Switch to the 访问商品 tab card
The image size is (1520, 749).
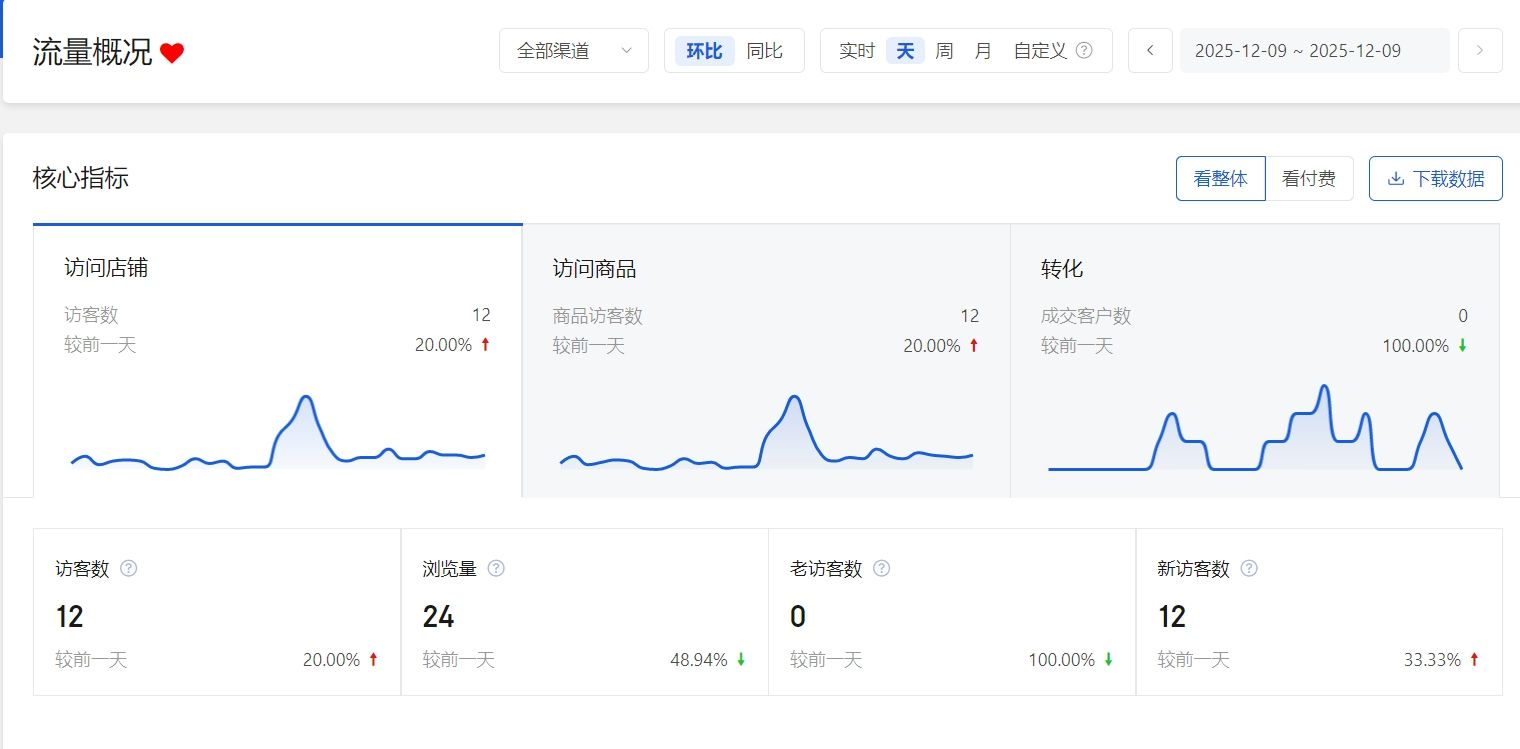click(766, 360)
